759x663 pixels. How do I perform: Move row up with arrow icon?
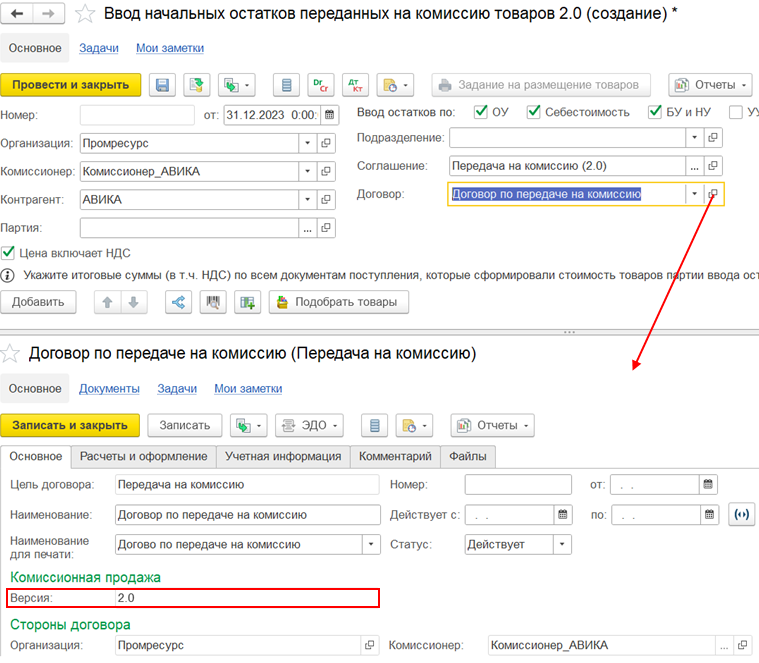point(107,302)
